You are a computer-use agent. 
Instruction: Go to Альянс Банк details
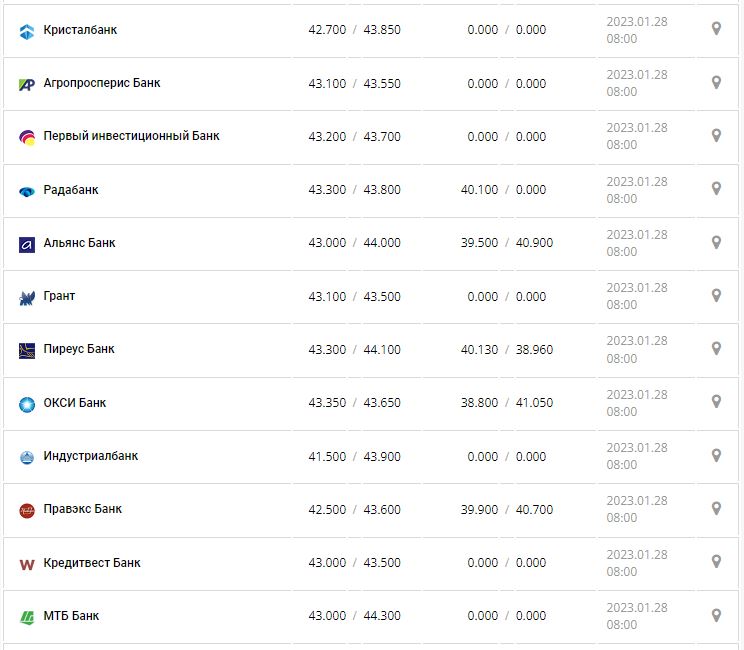(x=79, y=243)
